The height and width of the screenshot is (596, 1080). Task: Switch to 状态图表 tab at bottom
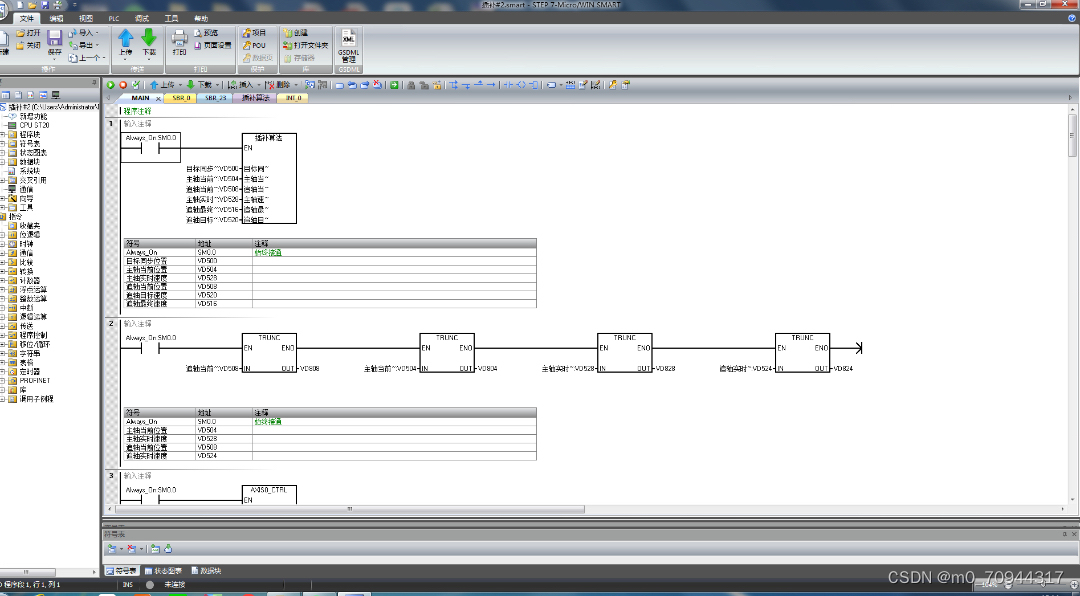(163, 571)
